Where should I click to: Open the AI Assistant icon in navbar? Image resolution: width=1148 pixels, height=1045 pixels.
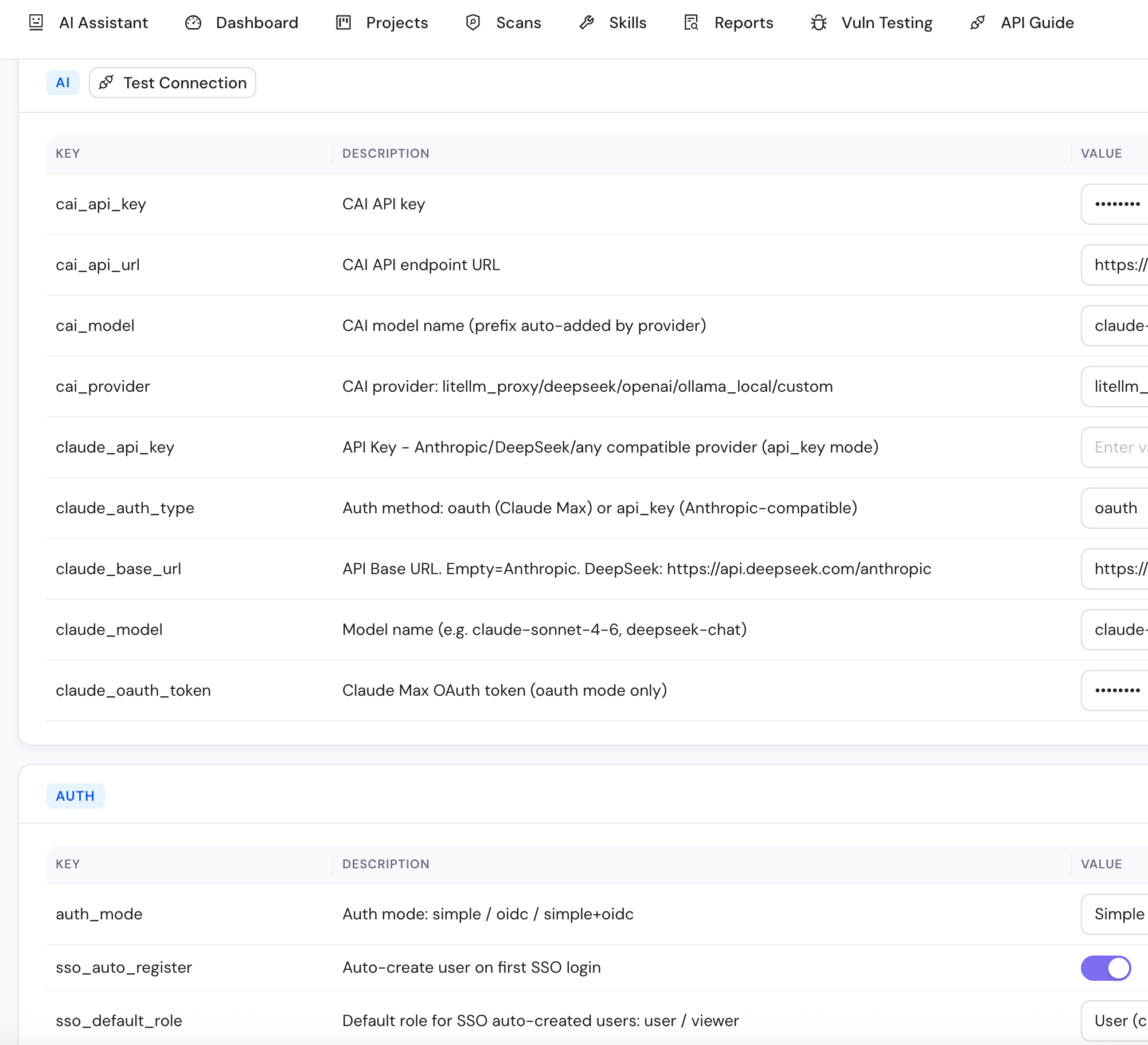(x=36, y=22)
